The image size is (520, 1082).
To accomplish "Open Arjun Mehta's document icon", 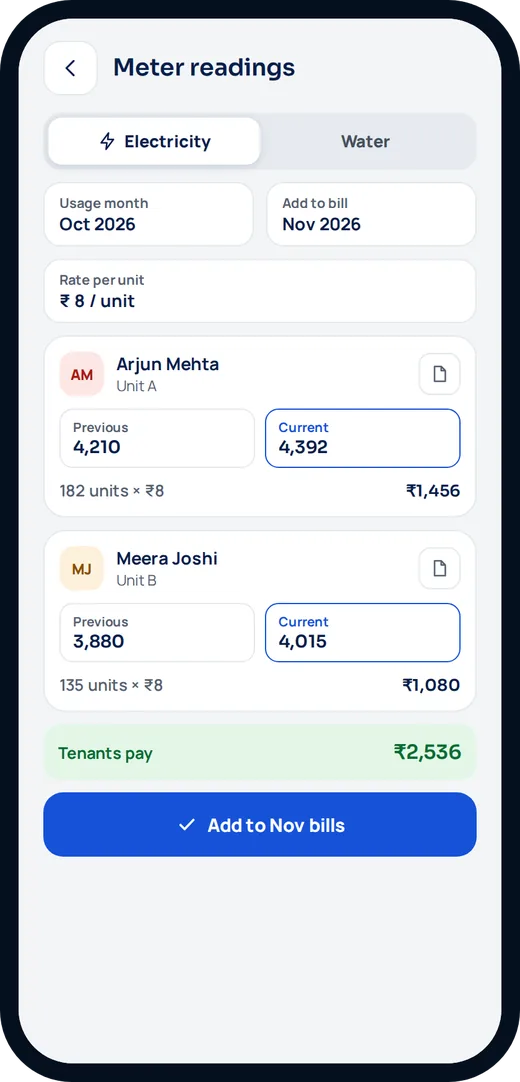I will (x=439, y=374).
